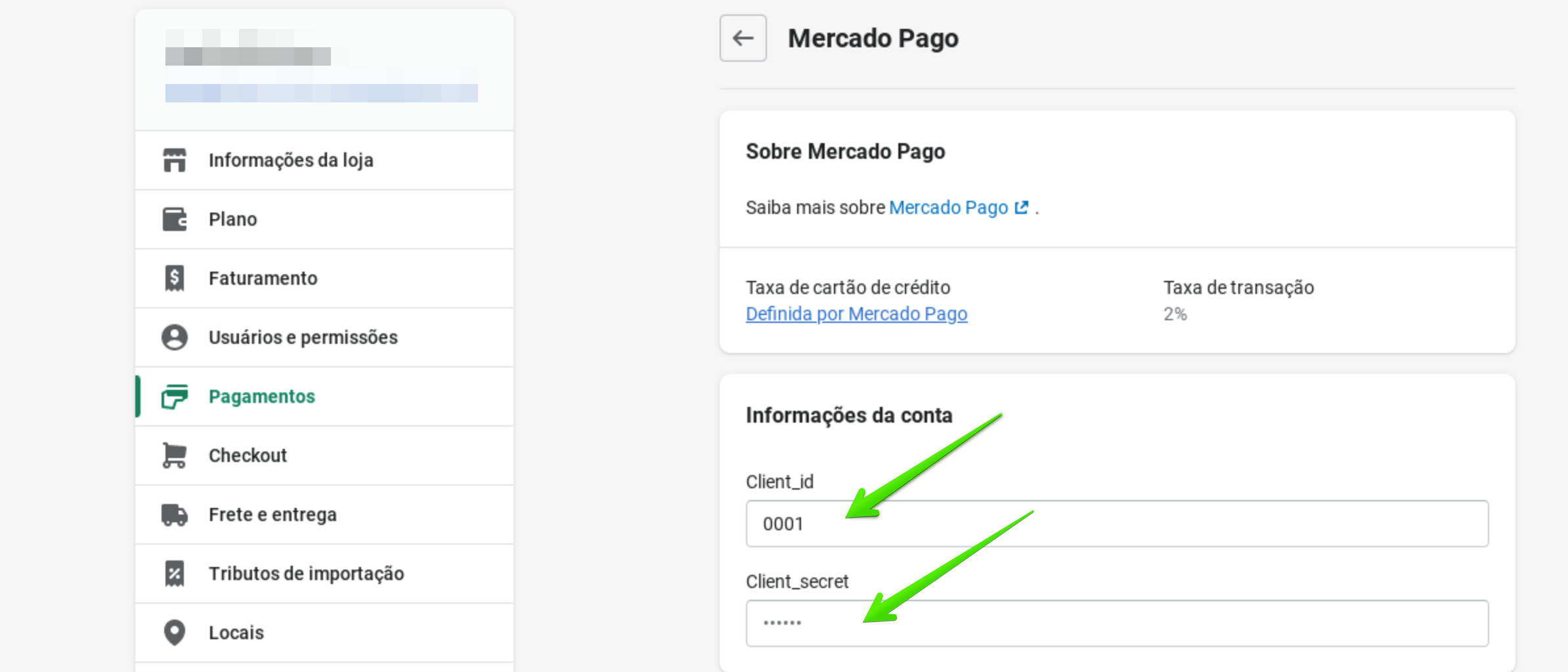Go to Tributos de importação settings

click(x=324, y=574)
